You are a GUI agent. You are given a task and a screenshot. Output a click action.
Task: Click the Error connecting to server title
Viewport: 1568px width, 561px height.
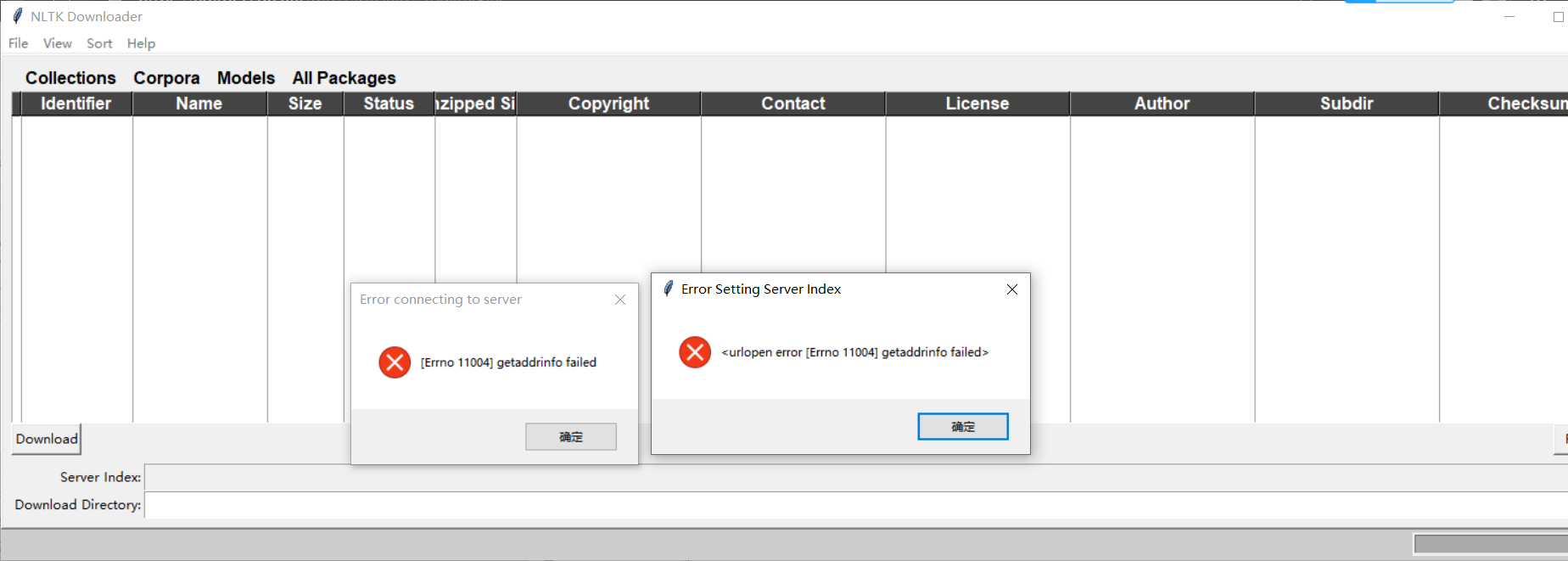pos(440,300)
